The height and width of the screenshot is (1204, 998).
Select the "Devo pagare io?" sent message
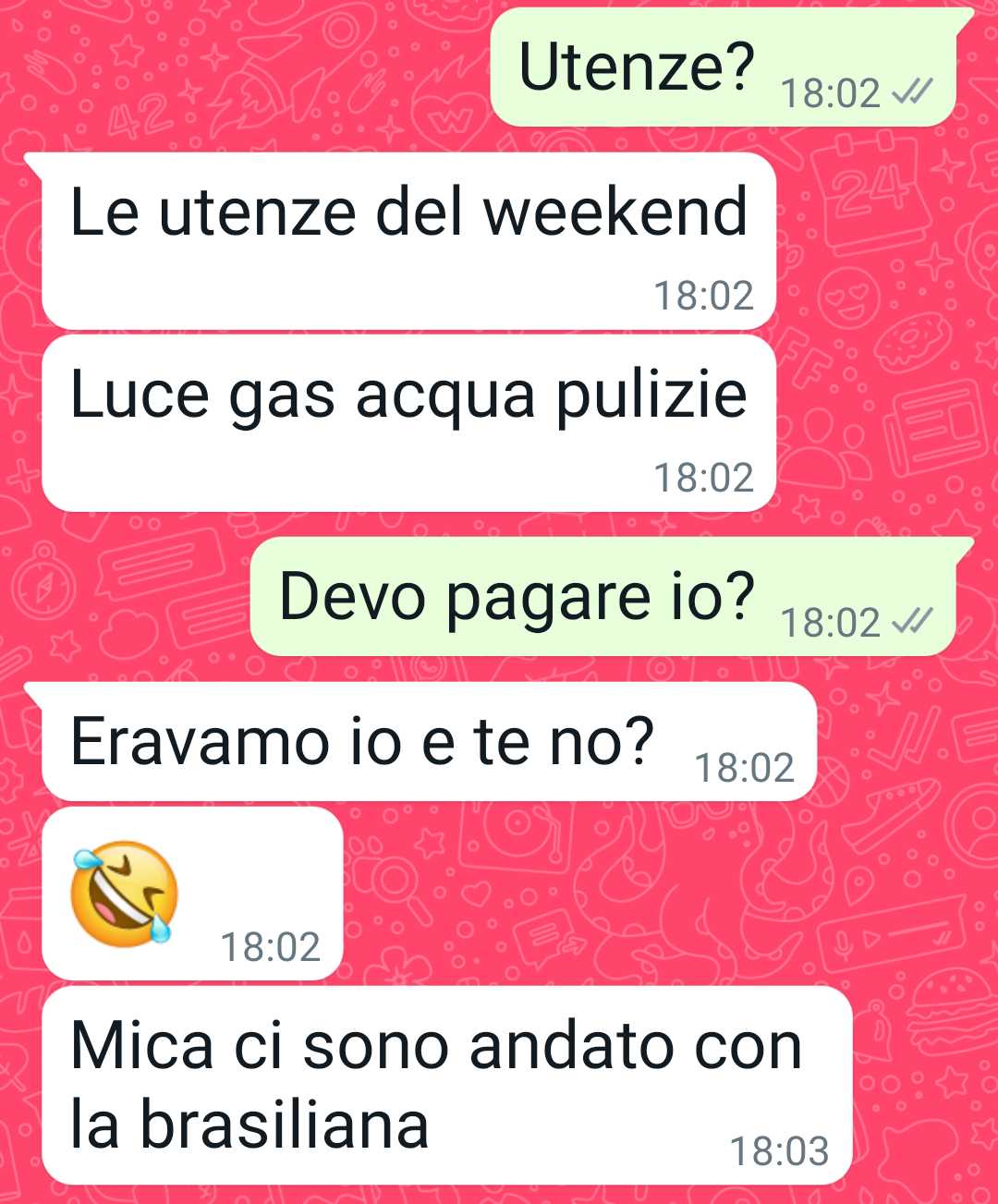pos(603,597)
